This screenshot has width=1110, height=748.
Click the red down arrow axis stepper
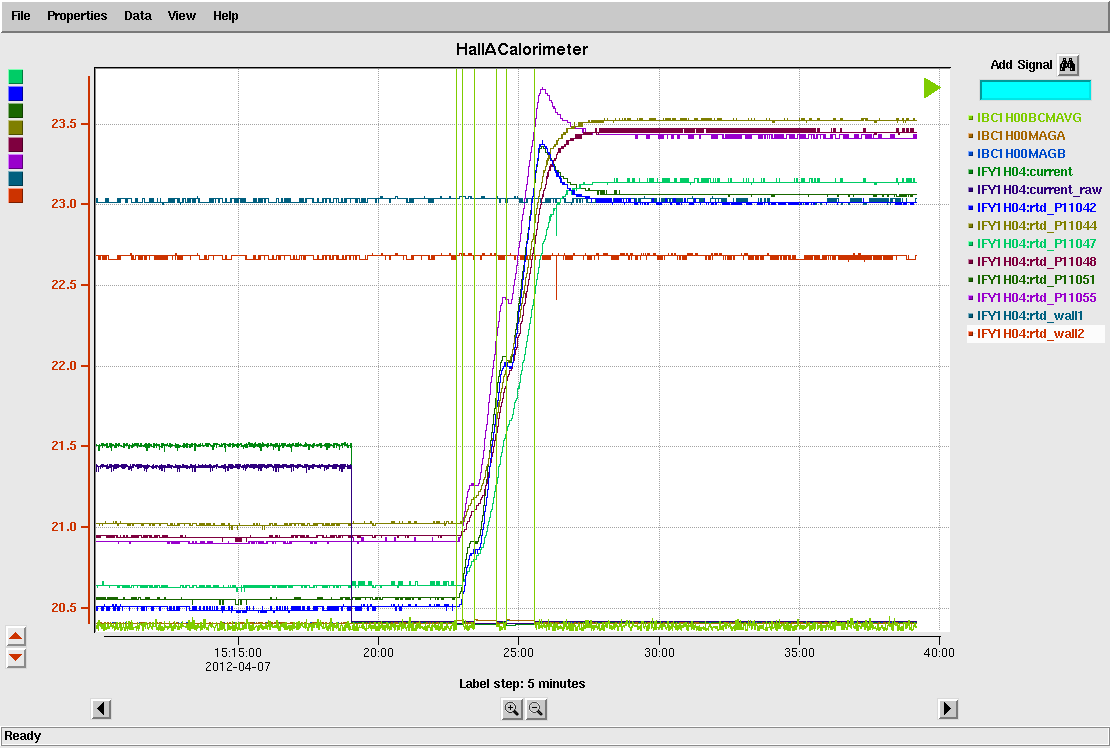click(16, 658)
